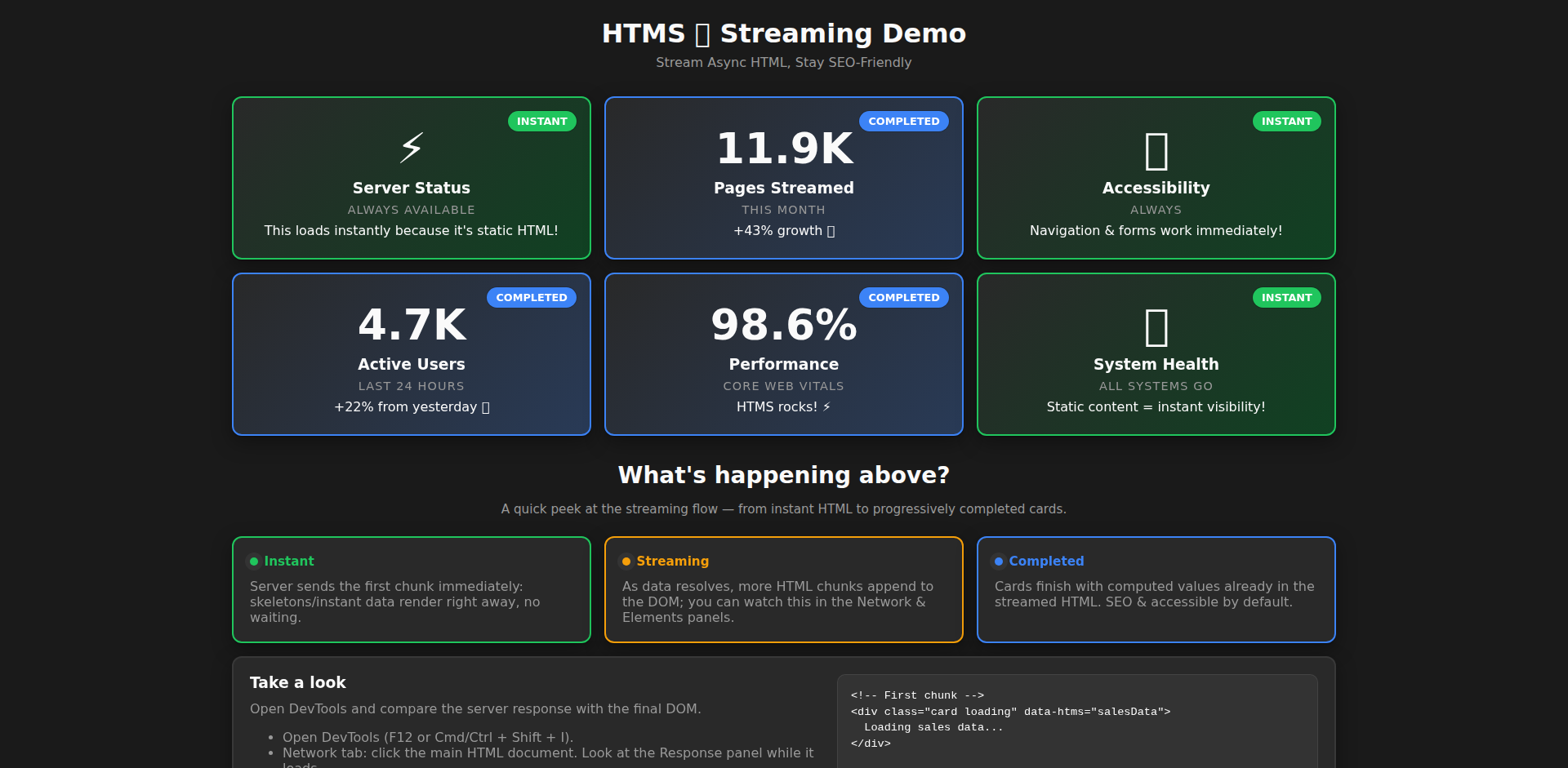
Task: Click the INSTANT badge on System Health
Action: pyautogui.click(x=1287, y=297)
